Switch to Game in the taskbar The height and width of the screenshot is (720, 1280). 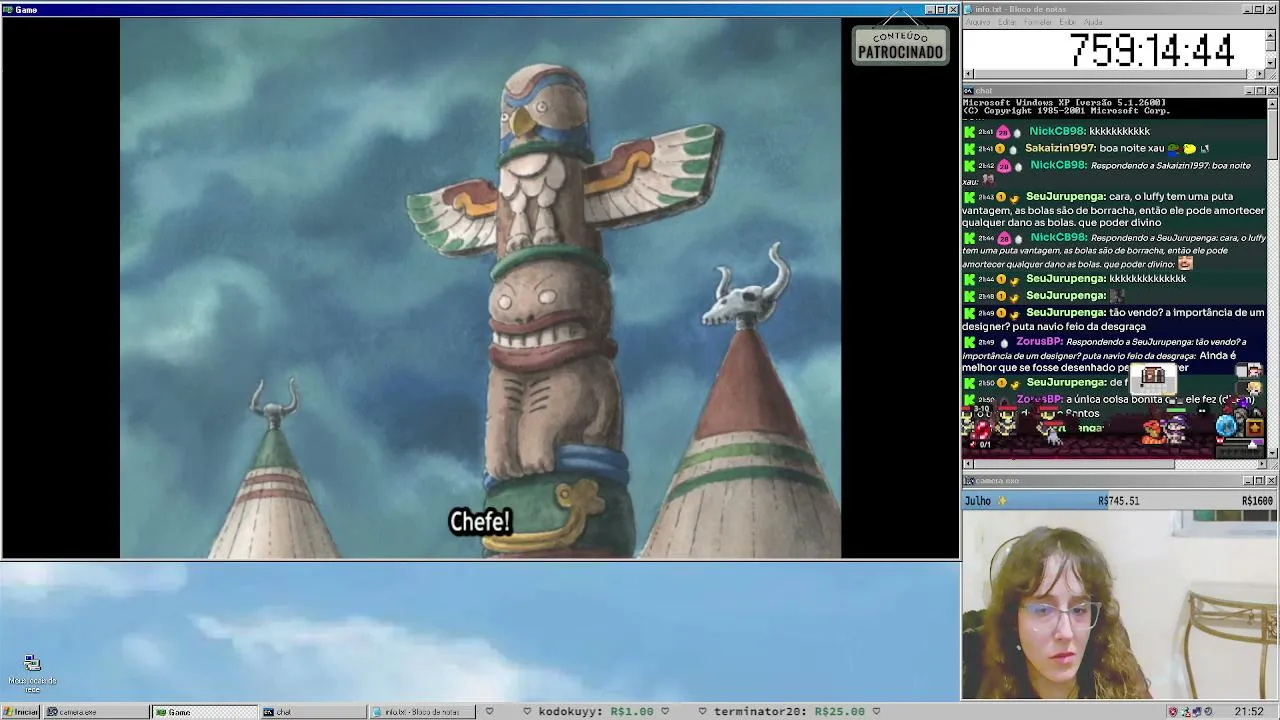coord(204,712)
